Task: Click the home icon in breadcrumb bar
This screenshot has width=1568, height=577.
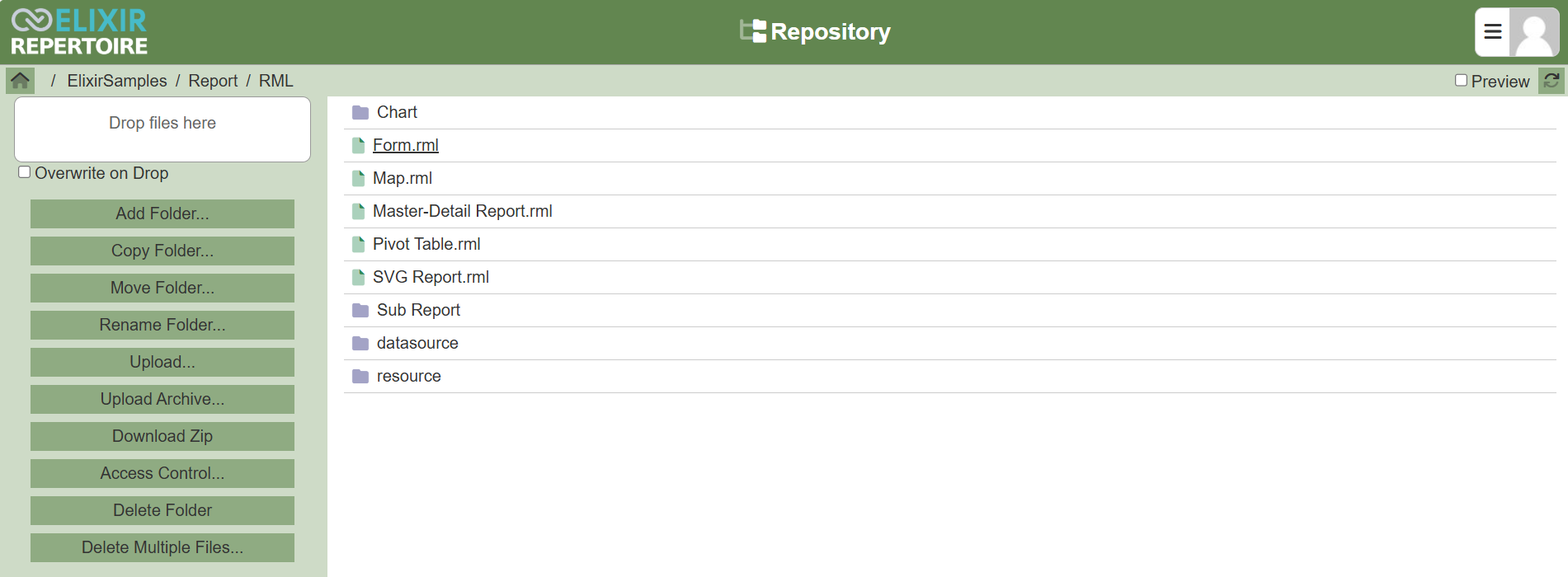Action: coord(20,81)
